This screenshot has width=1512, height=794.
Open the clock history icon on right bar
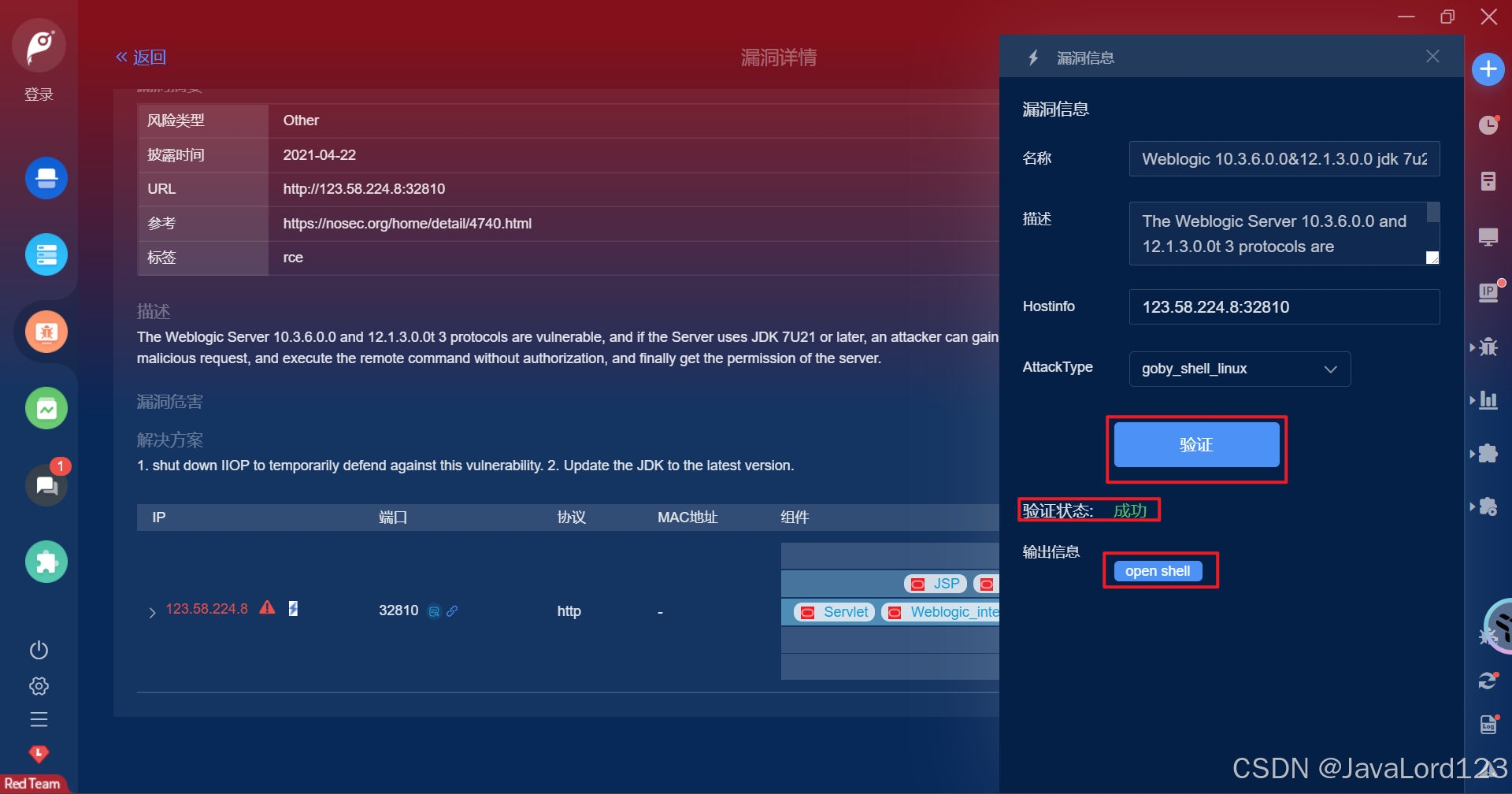pos(1488,124)
